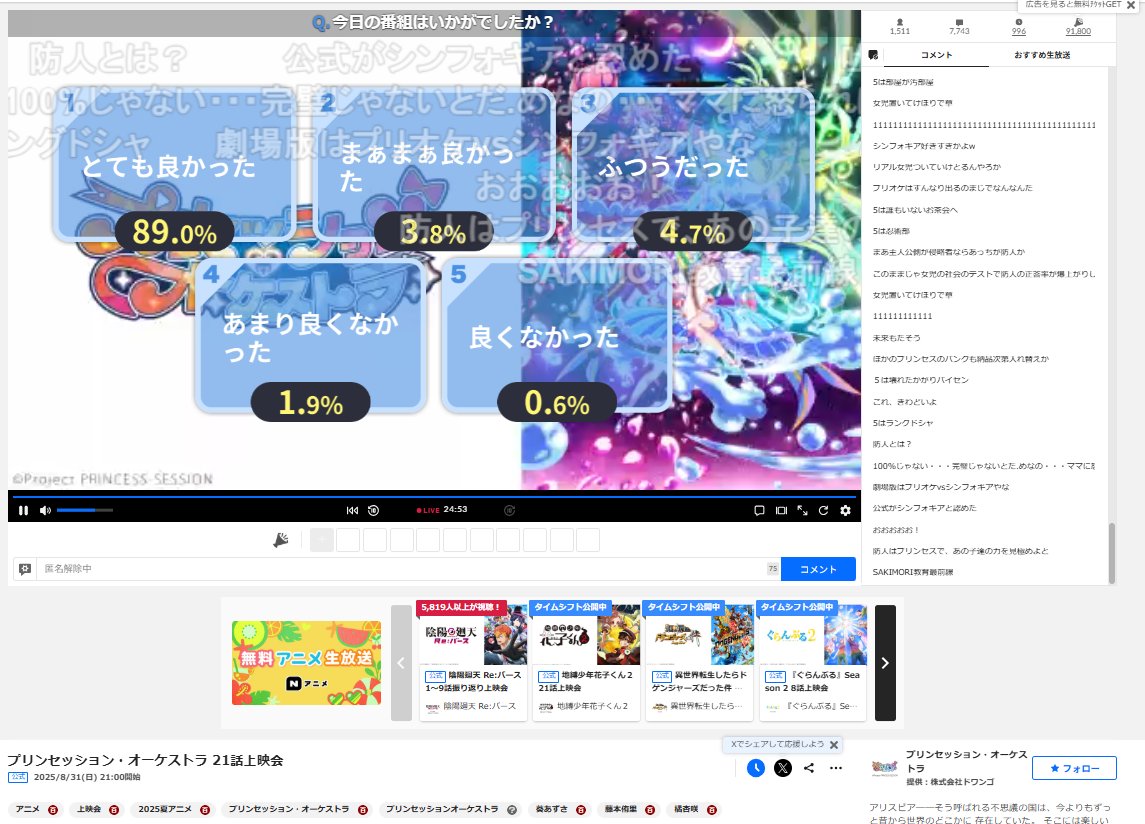
Task: Submit with the blue コメント button
Action: [818, 569]
